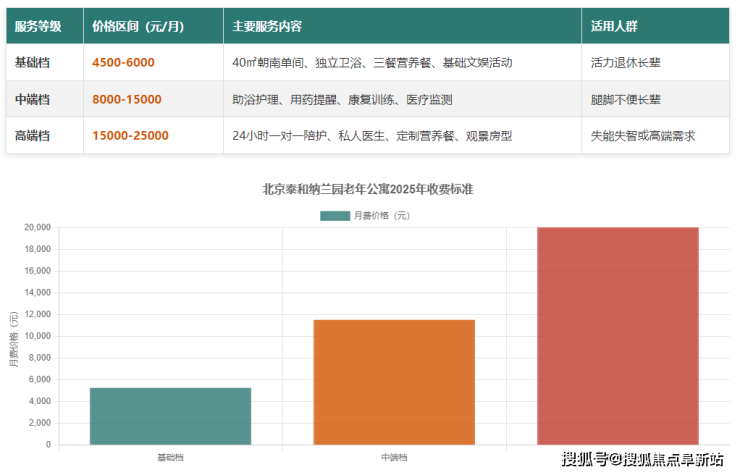Select the orange 中端档 bar in chart
The width and height of the screenshot is (740, 475).
pyautogui.click(x=394, y=382)
